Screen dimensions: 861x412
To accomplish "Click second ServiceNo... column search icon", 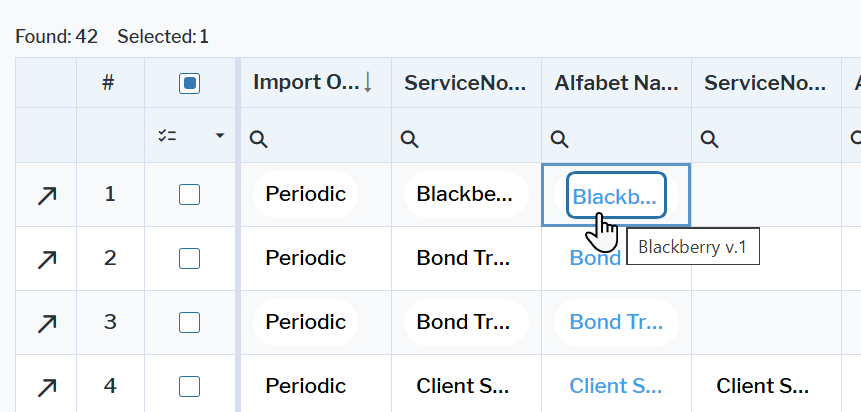I will (x=710, y=139).
